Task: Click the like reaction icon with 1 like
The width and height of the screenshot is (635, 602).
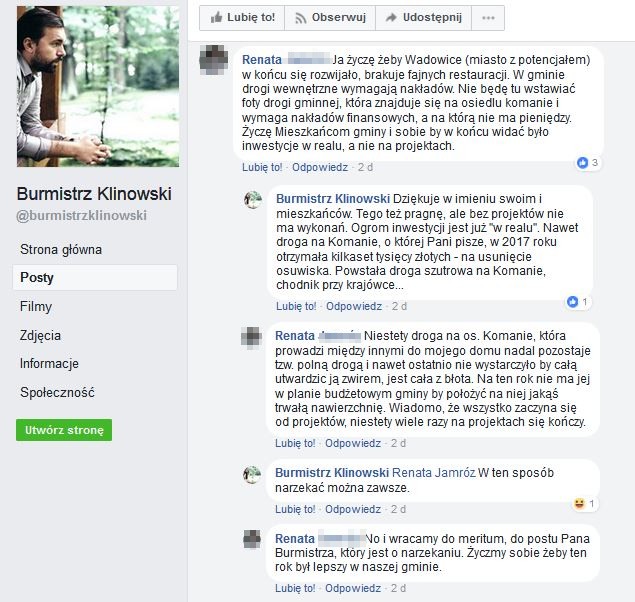Action: click(572, 302)
